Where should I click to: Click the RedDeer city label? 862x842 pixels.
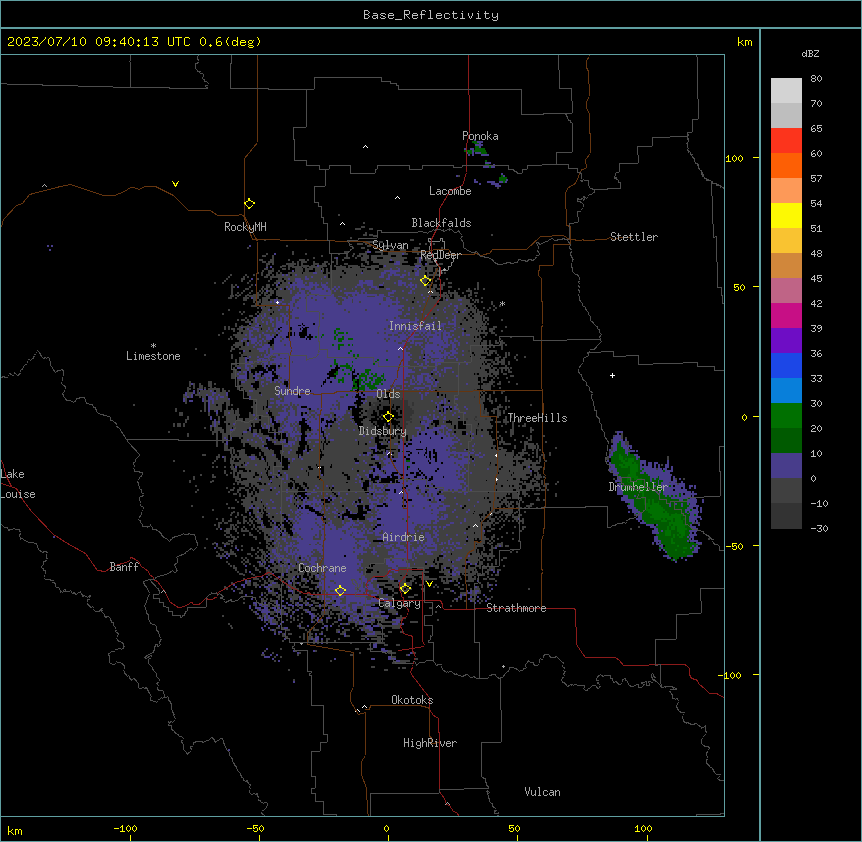(x=440, y=255)
